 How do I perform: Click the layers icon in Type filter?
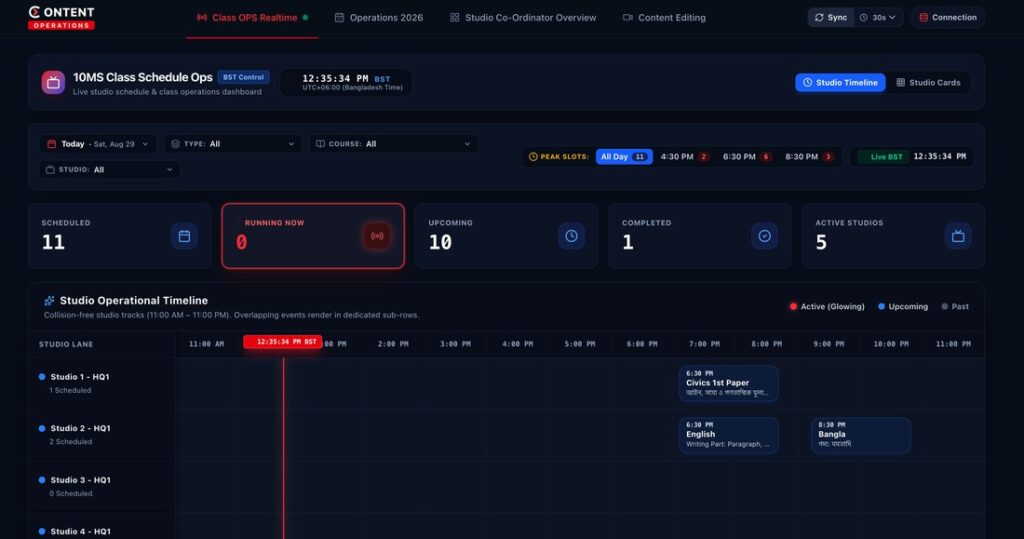click(x=175, y=144)
